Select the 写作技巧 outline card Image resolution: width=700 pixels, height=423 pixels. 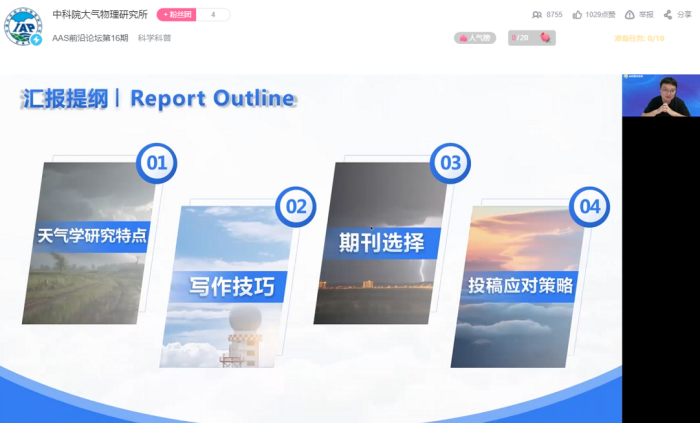point(227,287)
